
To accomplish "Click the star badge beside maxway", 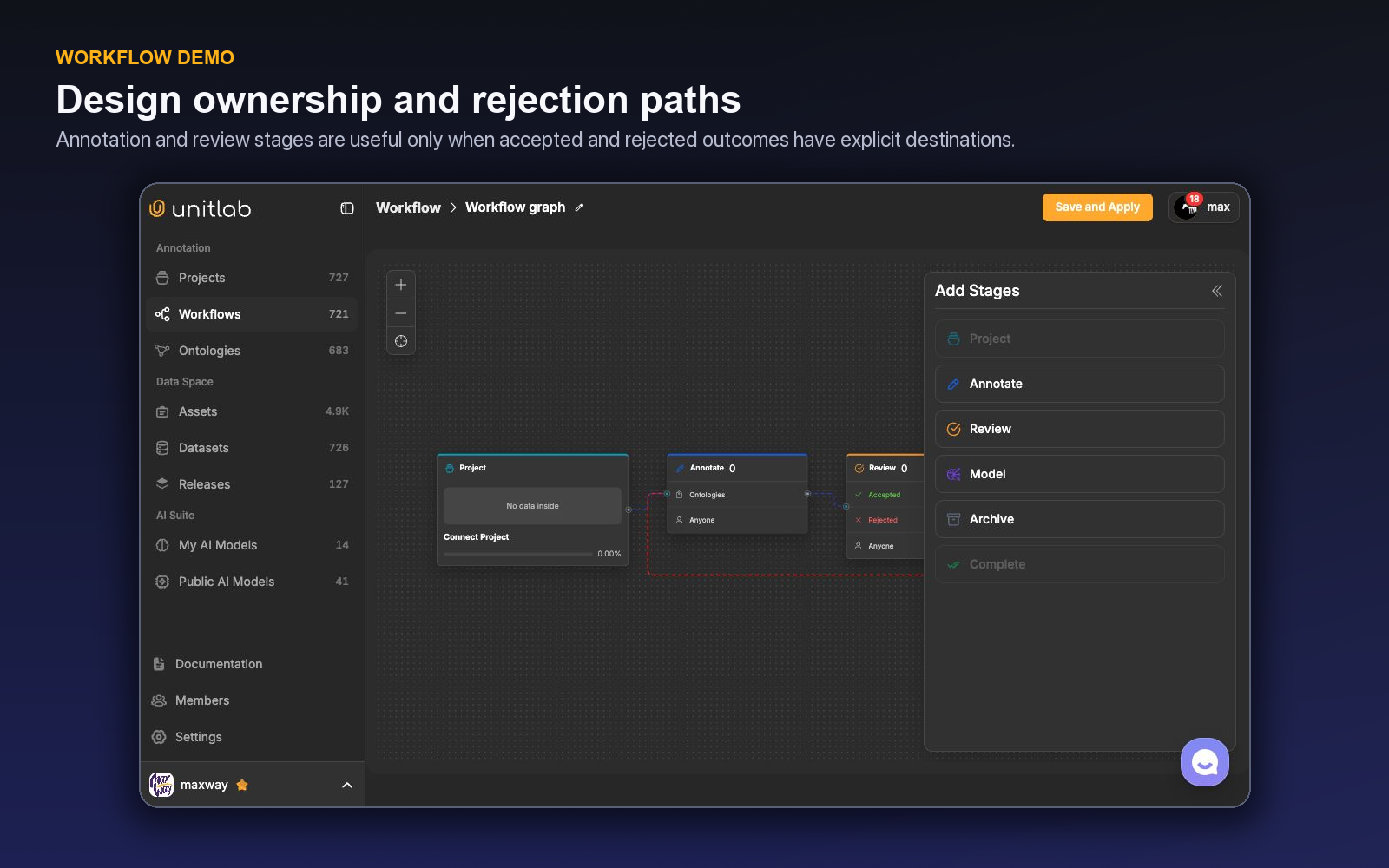I will [242, 785].
